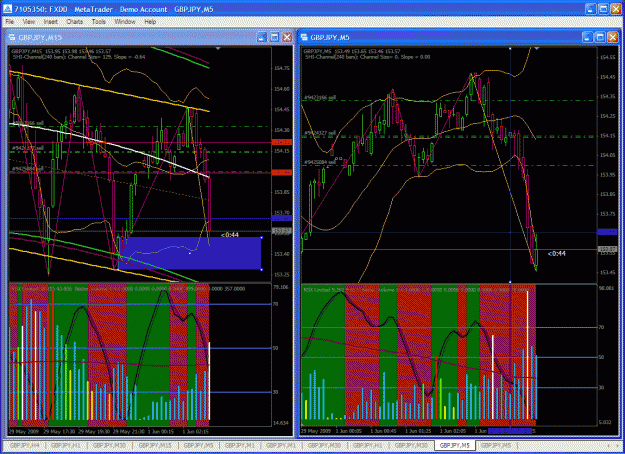Switch to the GBPJPY,H4 chart tab
Image resolution: width=625 pixels, height=454 pixels.
click(24, 445)
